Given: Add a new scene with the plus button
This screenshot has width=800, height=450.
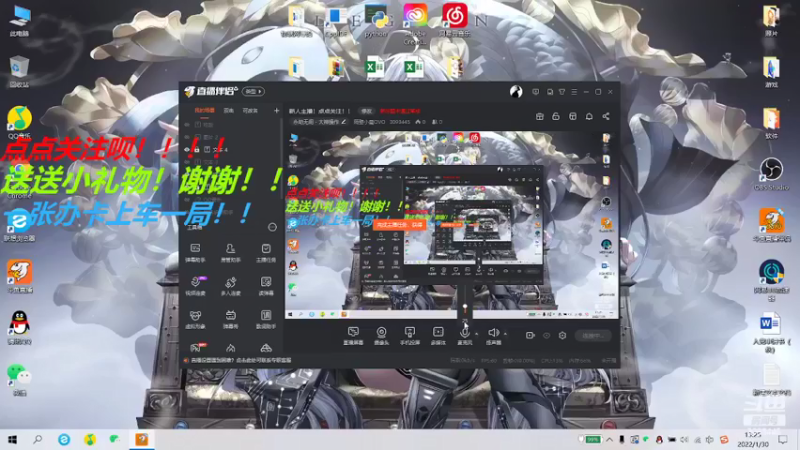Looking at the screenshot, I should click(276, 110).
